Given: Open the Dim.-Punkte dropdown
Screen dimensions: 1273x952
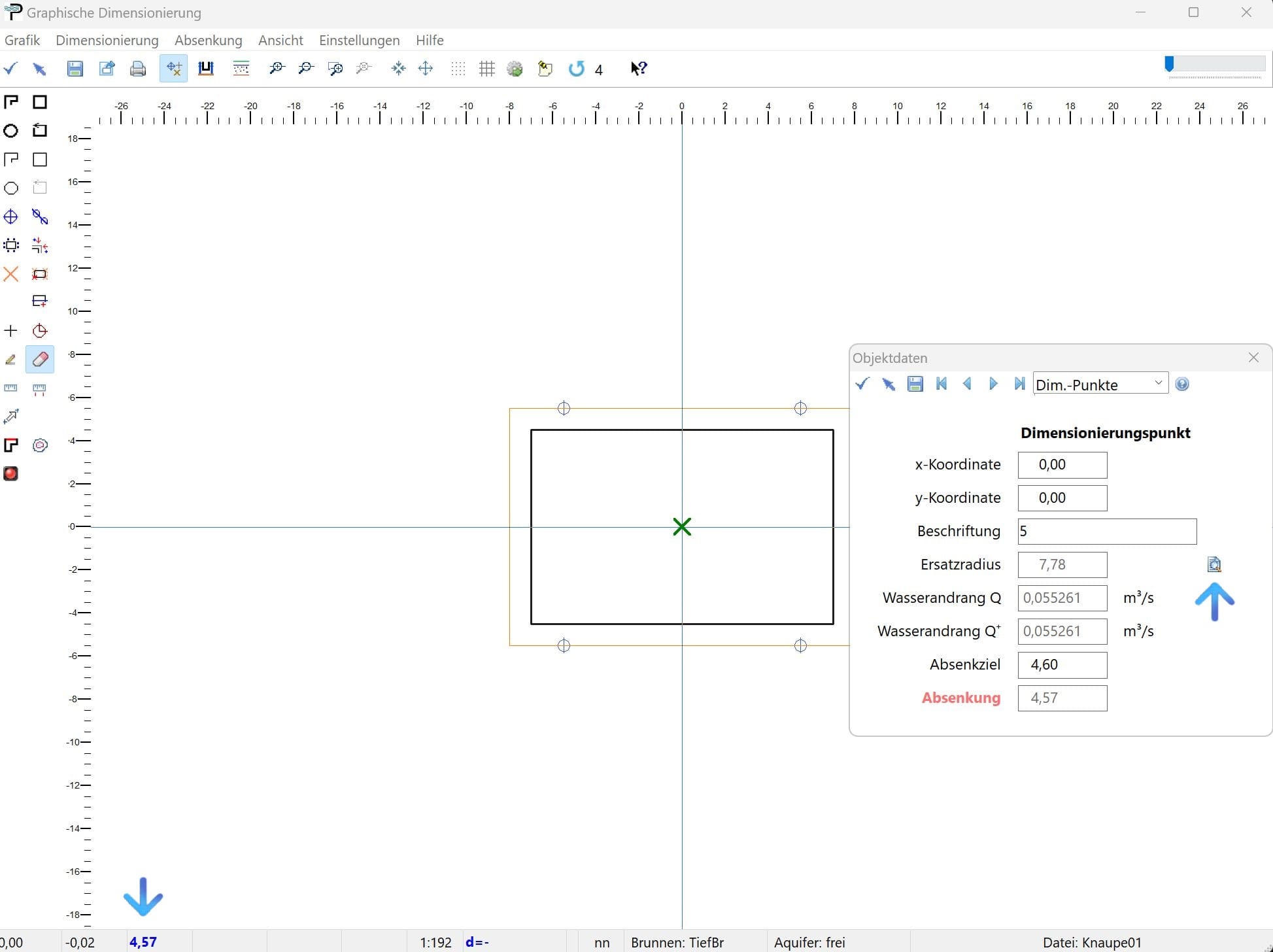Looking at the screenshot, I should point(1158,383).
